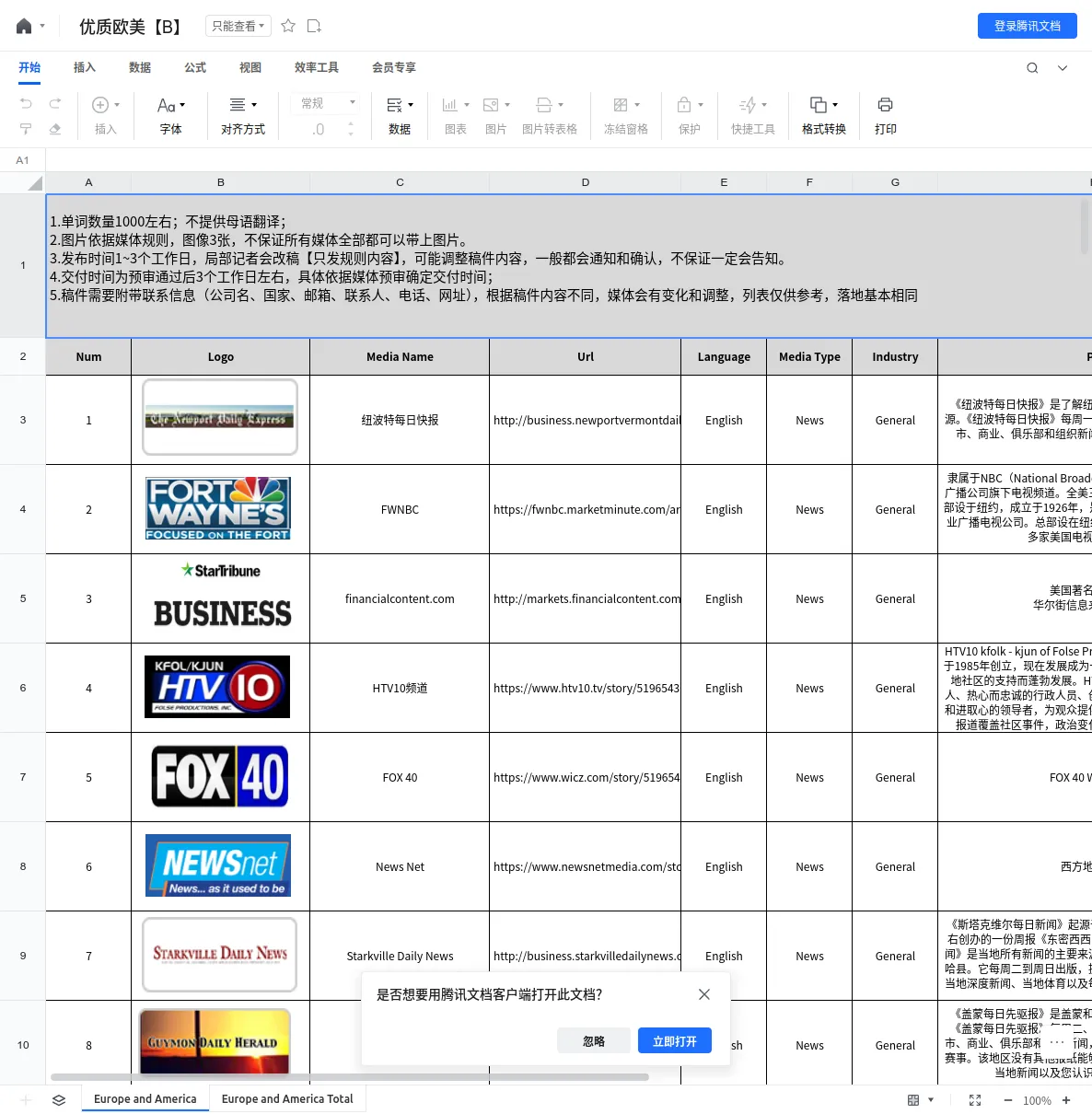The image size is (1092, 1114).
Task: Open the sheet list layers icon
Action: [59, 1100]
